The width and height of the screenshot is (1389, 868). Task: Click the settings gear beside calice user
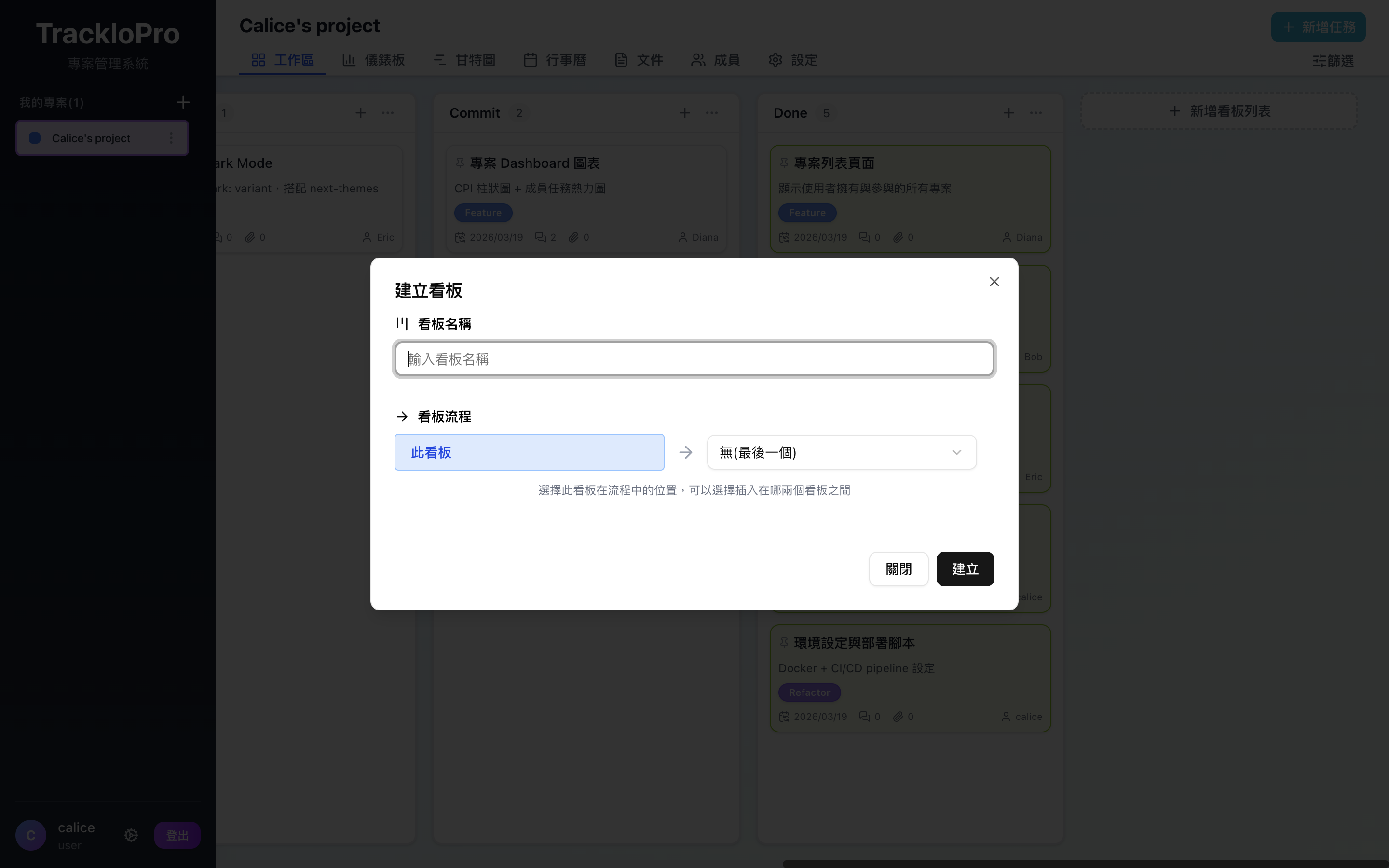[x=131, y=835]
